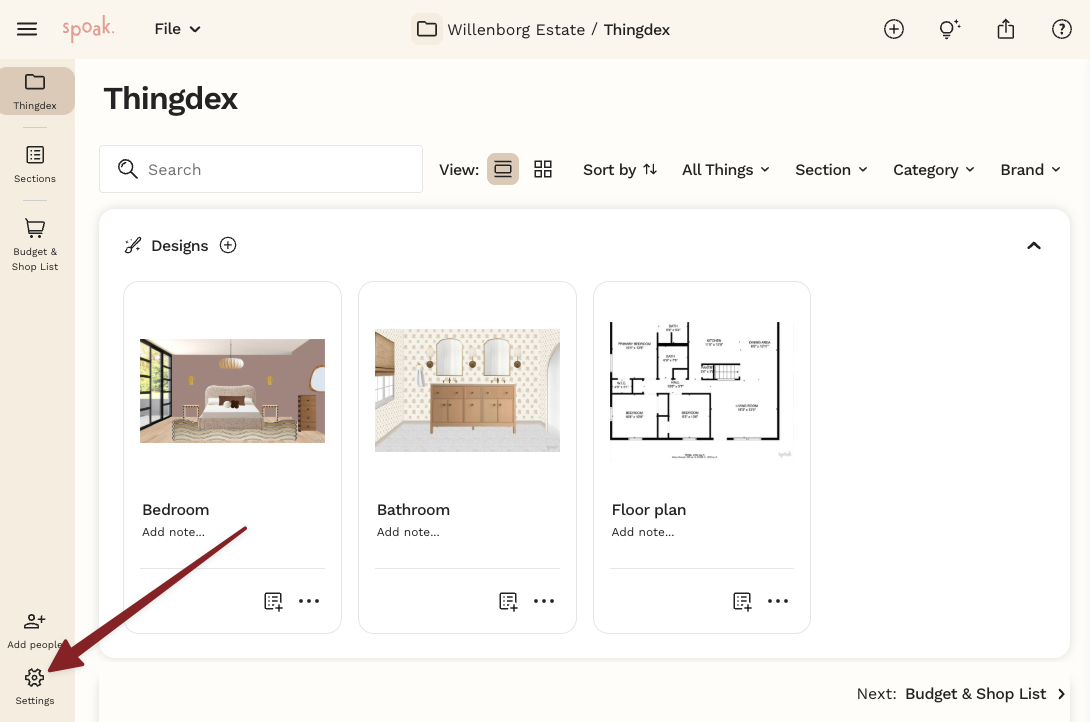Select Sections tab in sidebar
The image size is (1090, 722).
(x=35, y=165)
